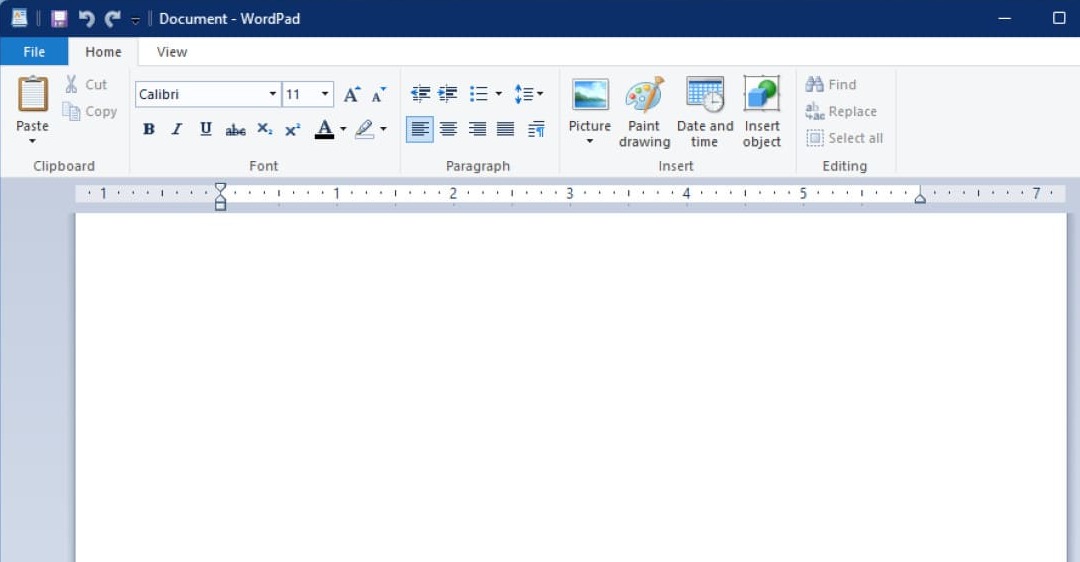Apply the black text color
1080x562 pixels.
[x=324, y=129]
